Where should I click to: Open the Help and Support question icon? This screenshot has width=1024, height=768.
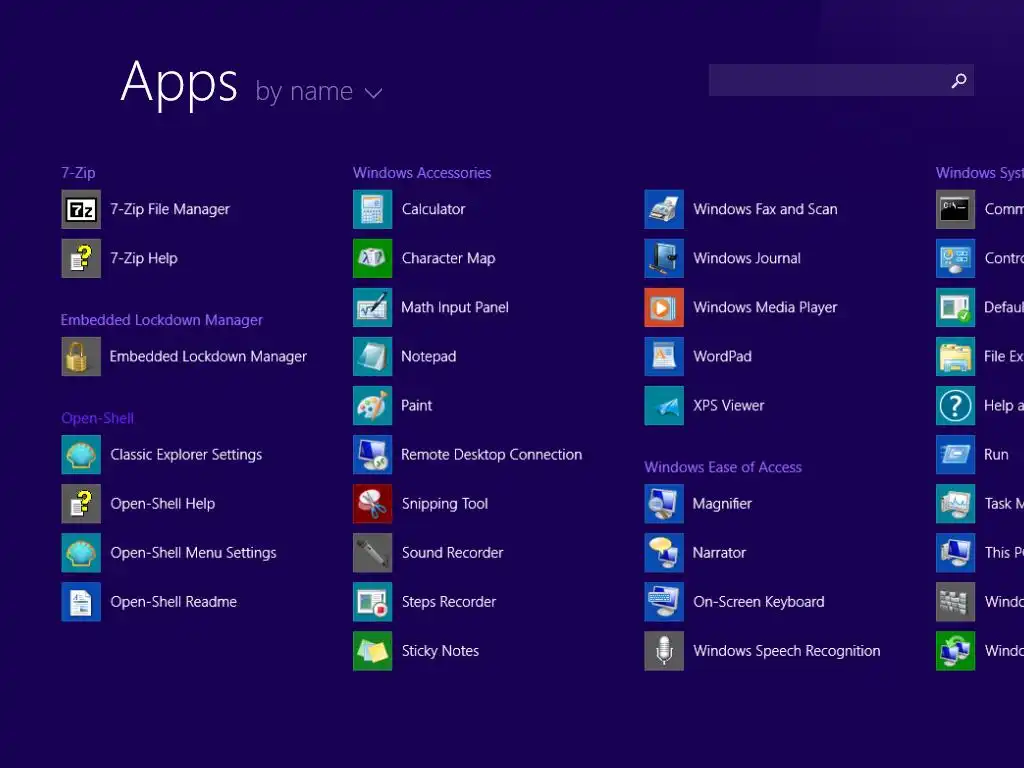pos(955,406)
